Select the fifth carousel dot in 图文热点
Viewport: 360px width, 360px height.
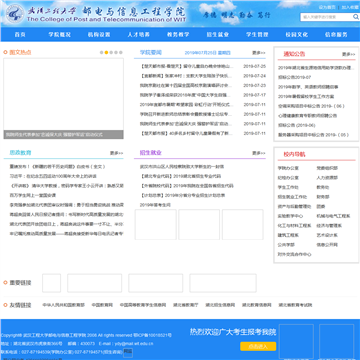point(121,52)
